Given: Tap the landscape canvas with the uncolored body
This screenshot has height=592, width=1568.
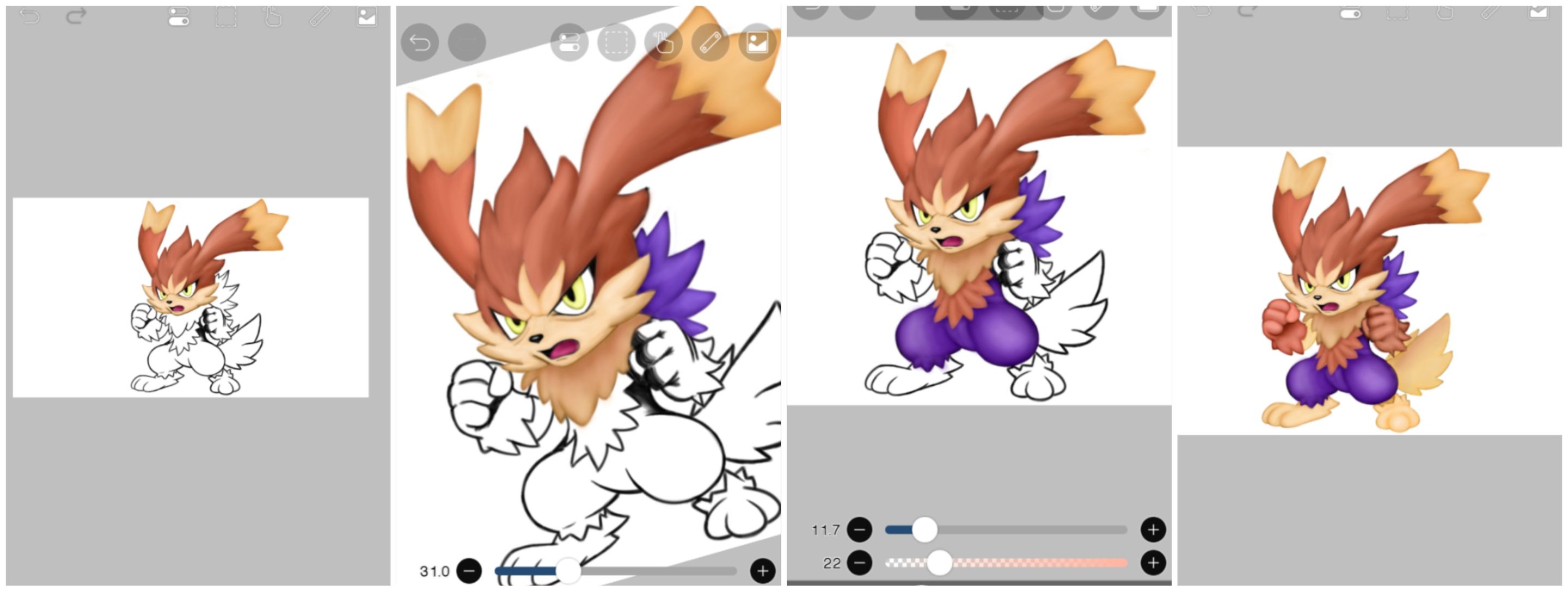Looking at the screenshot, I should 191,298.
